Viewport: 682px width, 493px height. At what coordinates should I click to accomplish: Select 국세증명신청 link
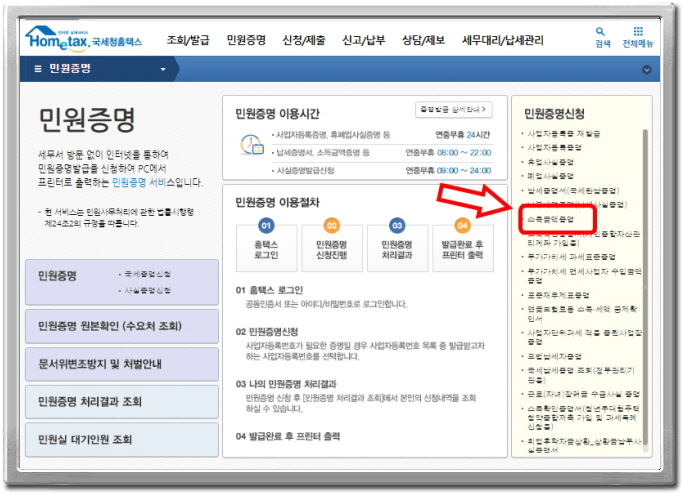(x=147, y=274)
